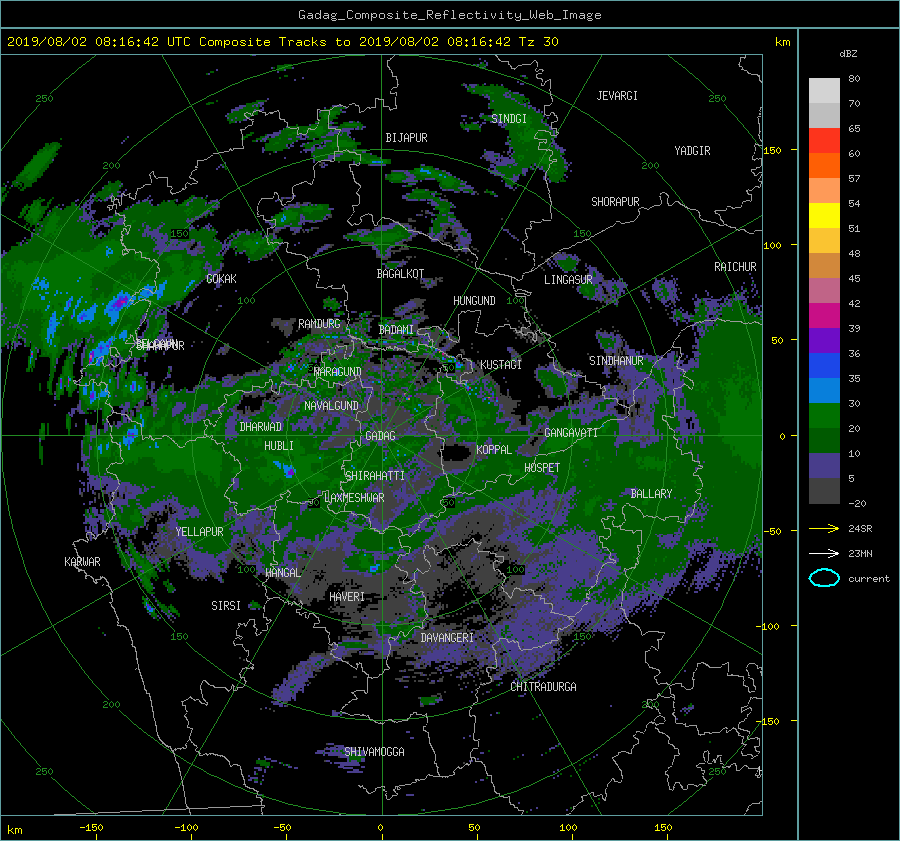Click the DAVANGERI city label

(447, 638)
